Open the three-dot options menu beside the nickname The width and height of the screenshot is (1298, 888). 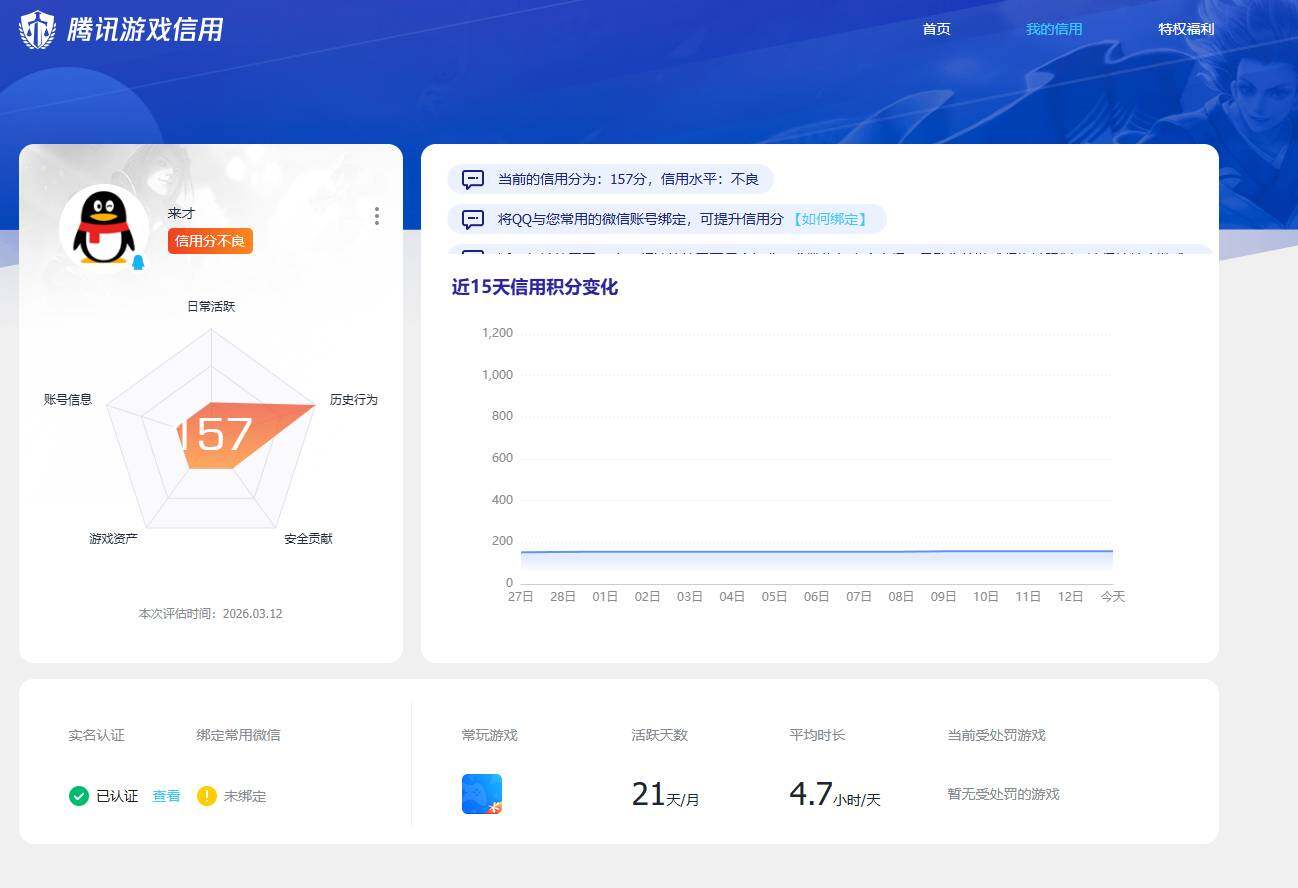coord(377,216)
